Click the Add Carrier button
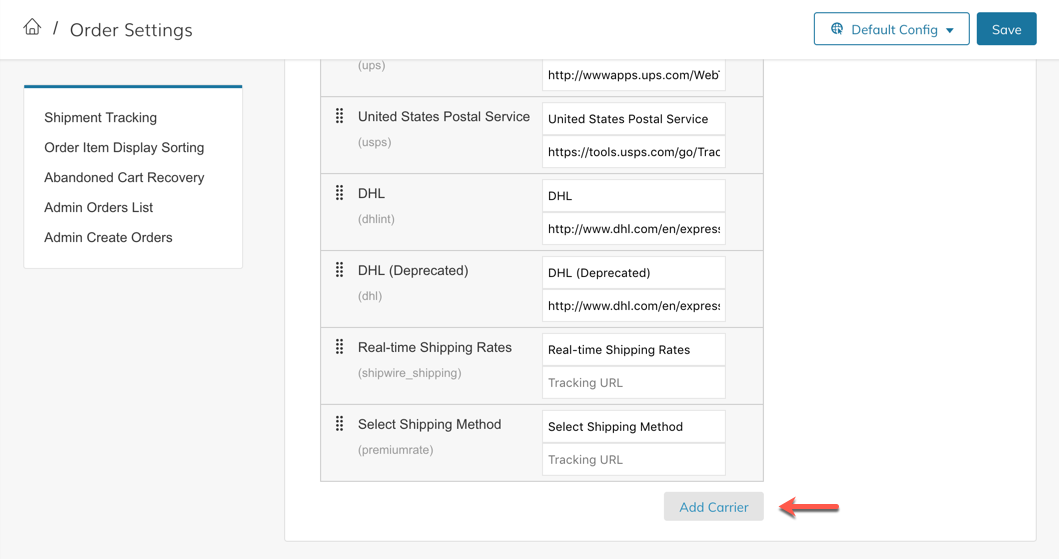Image resolution: width=1059 pixels, height=559 pixels. pos(713,507)
